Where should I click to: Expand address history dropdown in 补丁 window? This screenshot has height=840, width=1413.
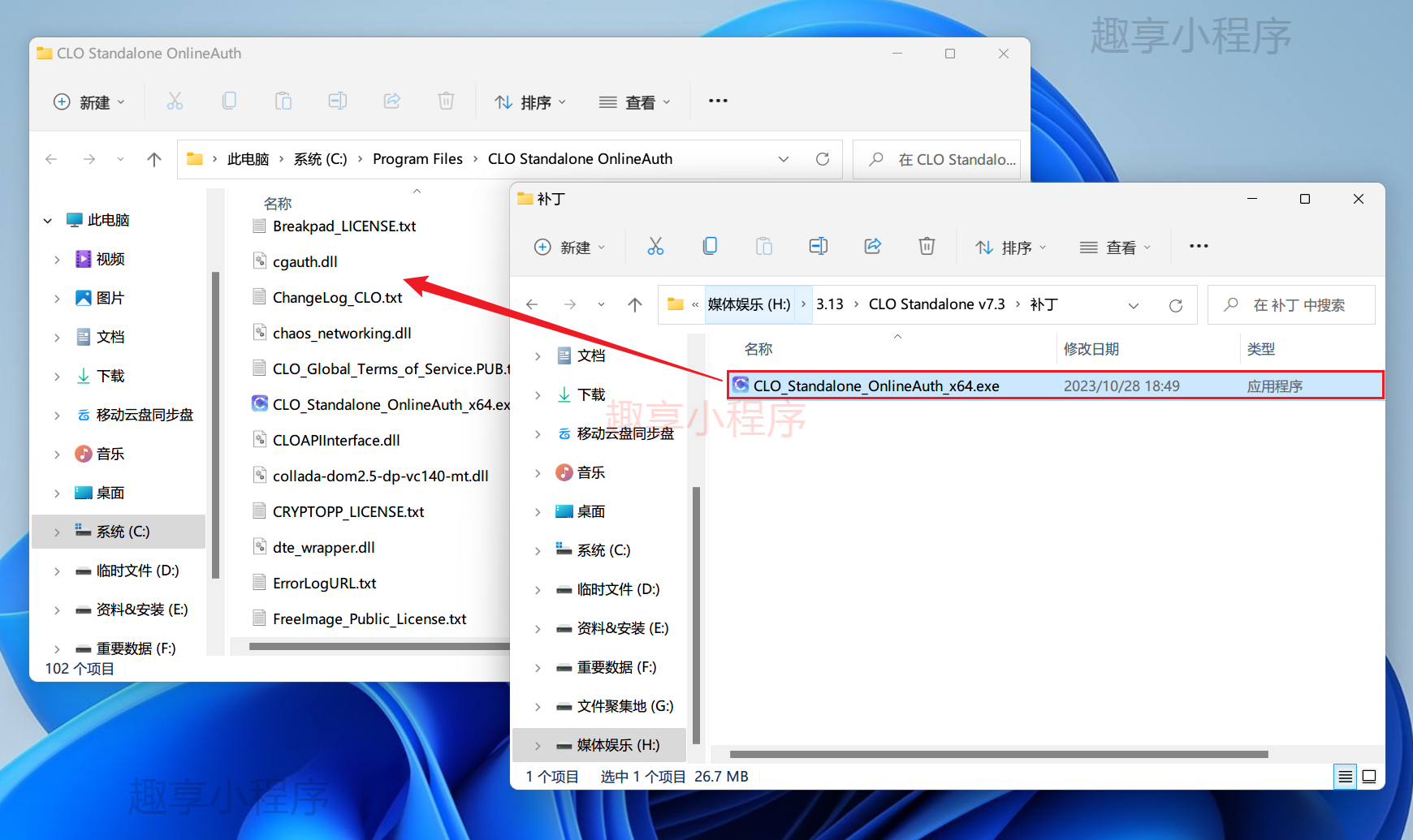click(x=1134, y=305)
